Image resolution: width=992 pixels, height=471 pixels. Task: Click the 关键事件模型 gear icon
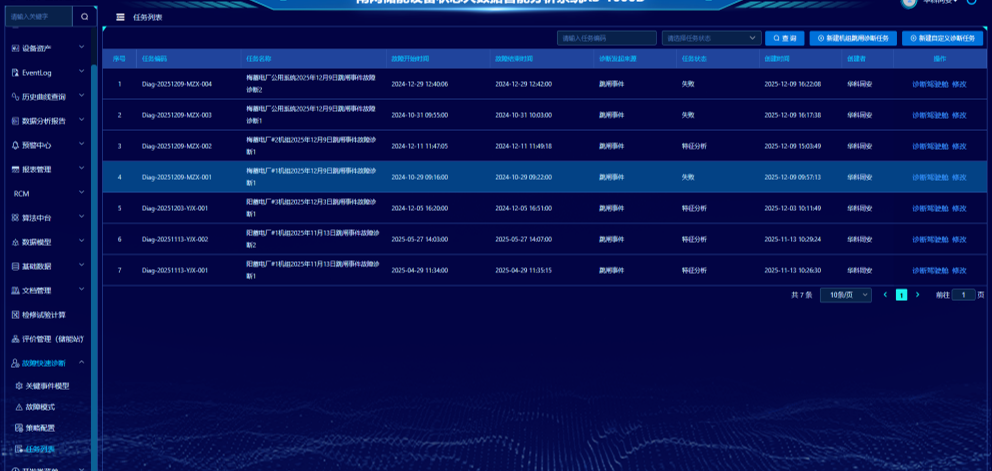click(19, 386)
